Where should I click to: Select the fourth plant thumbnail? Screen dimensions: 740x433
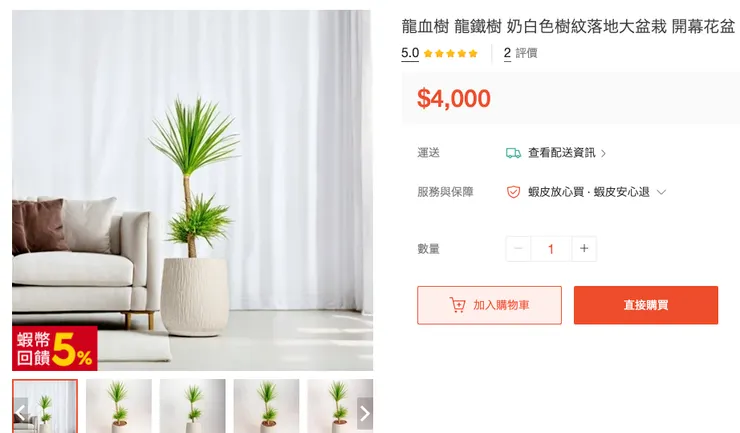267,406
